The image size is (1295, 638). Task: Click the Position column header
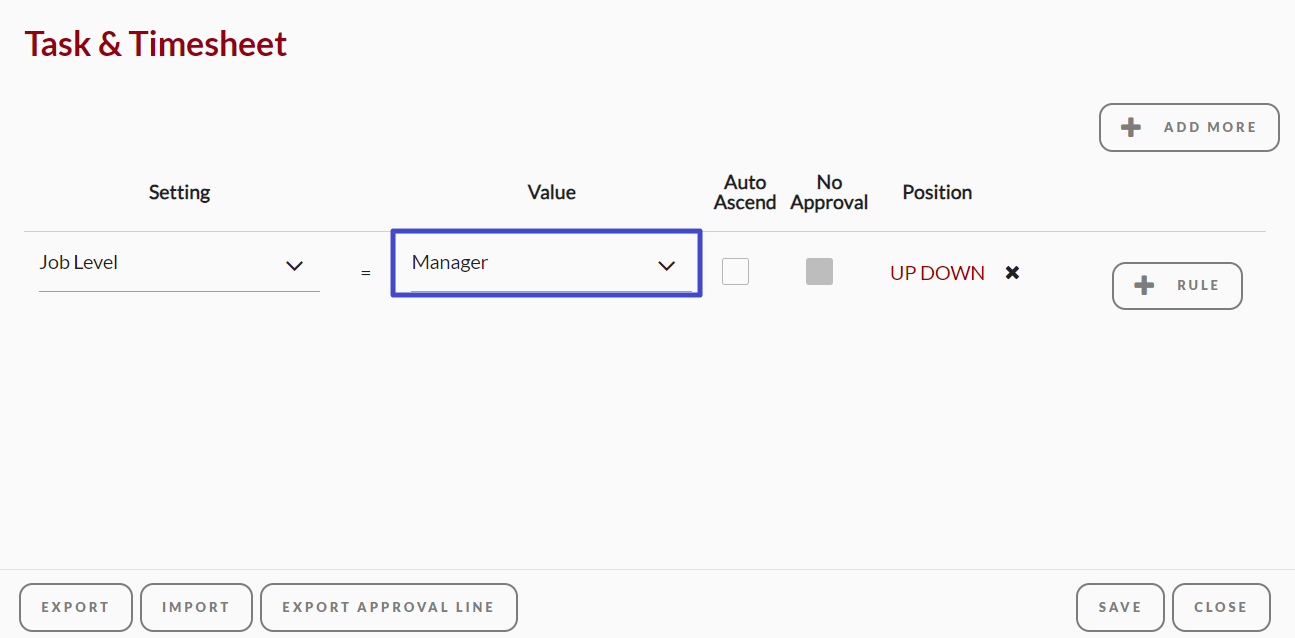point(937,192)
